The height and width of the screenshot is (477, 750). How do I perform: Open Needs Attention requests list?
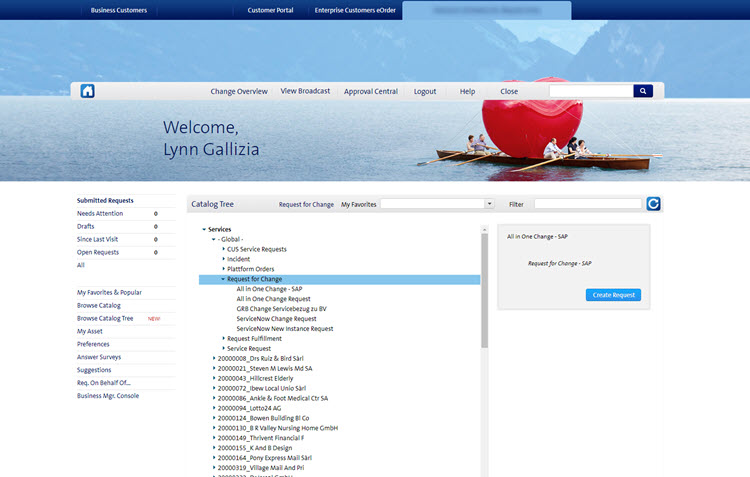[x=100, y=213]
